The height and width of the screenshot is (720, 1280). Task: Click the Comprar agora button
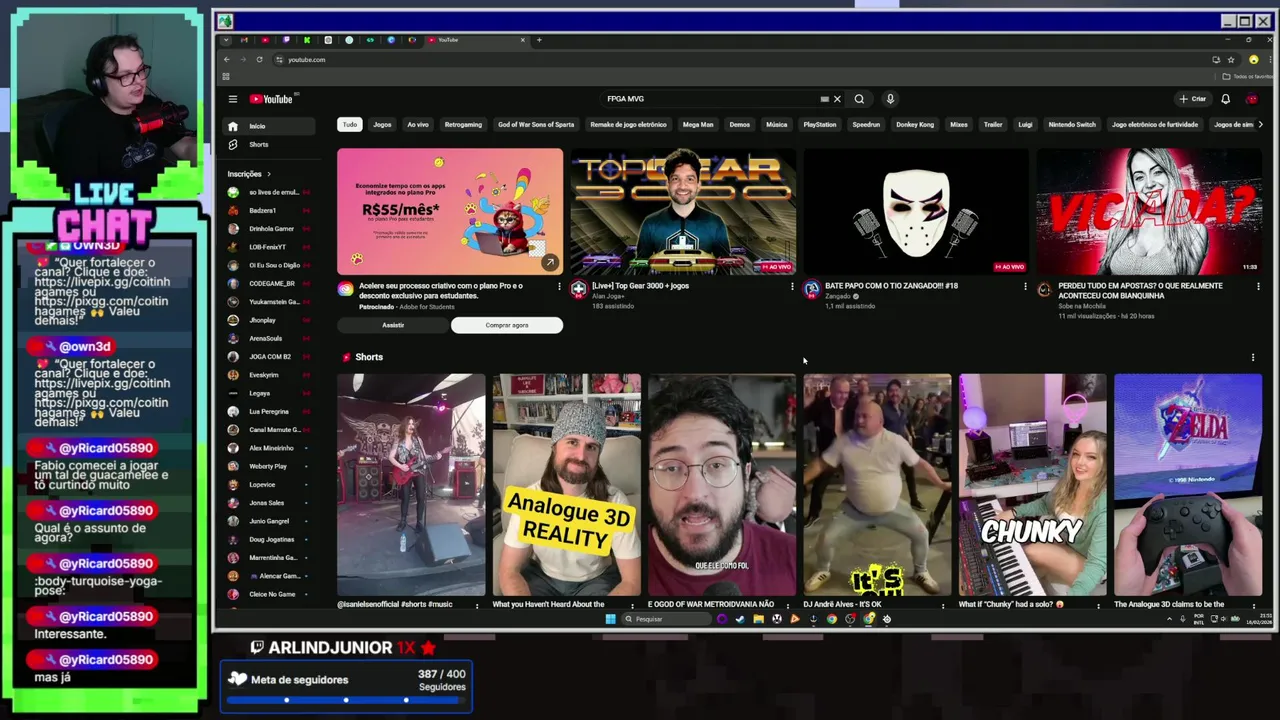507,325
